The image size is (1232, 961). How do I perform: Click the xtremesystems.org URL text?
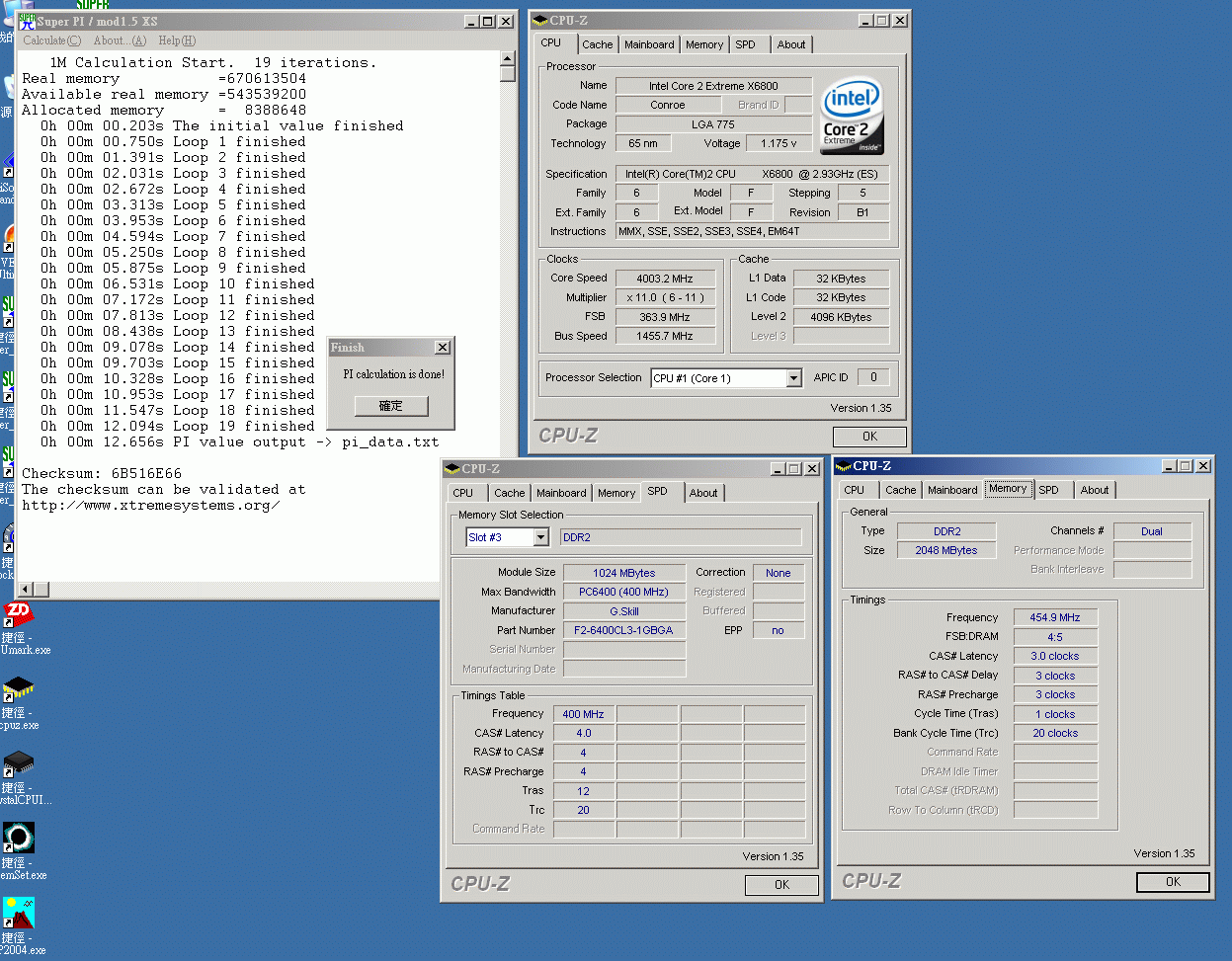coord(151,506)
